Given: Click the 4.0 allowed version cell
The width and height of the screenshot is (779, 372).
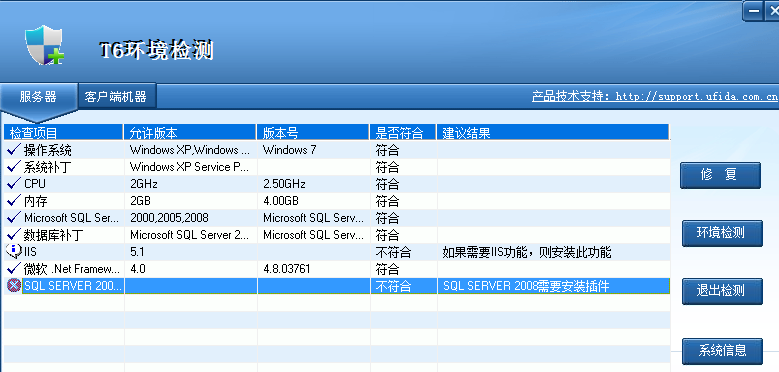Looking at the screenshot, I should point(138,269).
